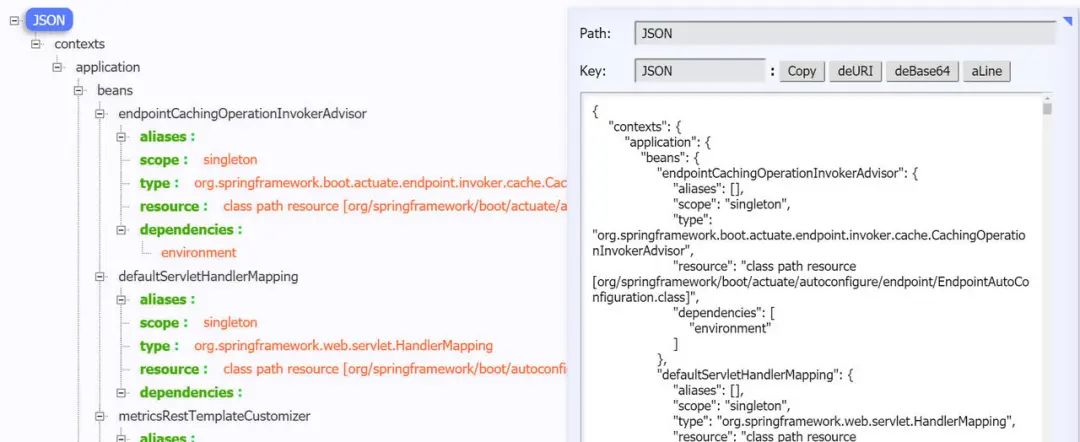Screen dimensions: 1080x442
Task: Select the environment dependency value
Action: click(198, 253)
